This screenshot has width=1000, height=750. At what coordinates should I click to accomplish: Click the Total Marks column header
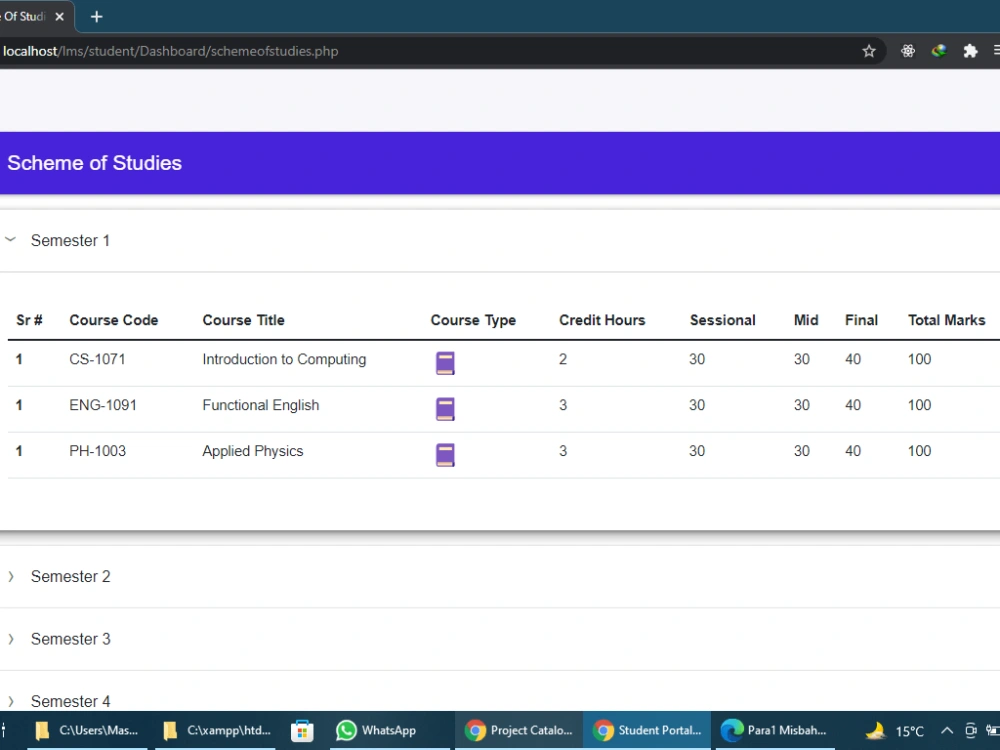click(x=946, y=320)
